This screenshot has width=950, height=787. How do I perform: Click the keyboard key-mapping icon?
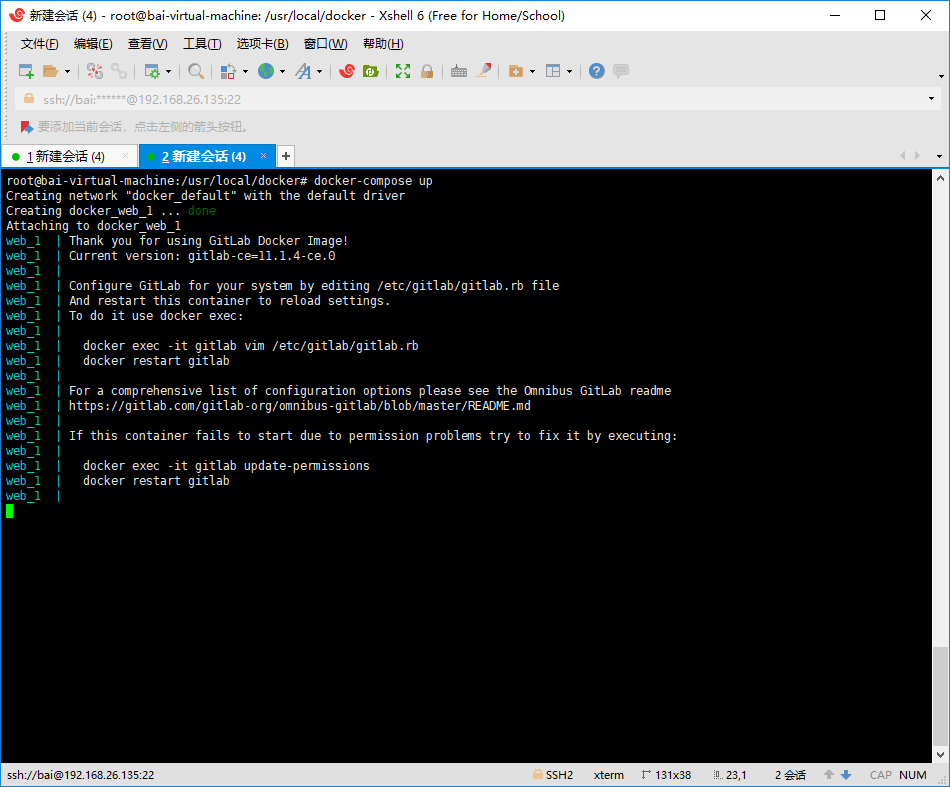(459, 71)
